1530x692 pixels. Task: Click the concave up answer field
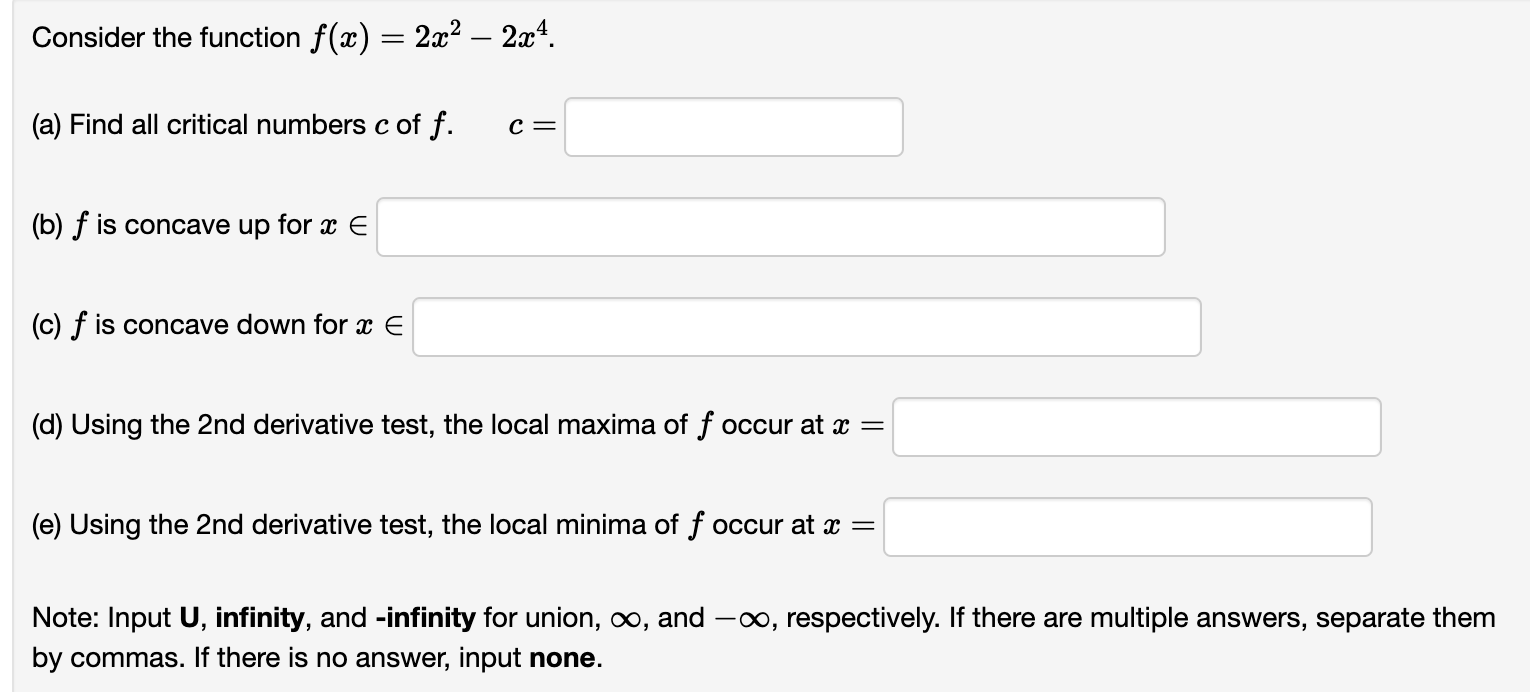(770, 227)
